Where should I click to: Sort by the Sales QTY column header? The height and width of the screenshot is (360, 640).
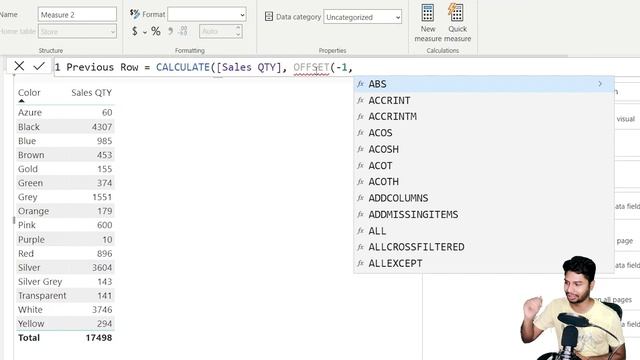(x=91, y=93)
